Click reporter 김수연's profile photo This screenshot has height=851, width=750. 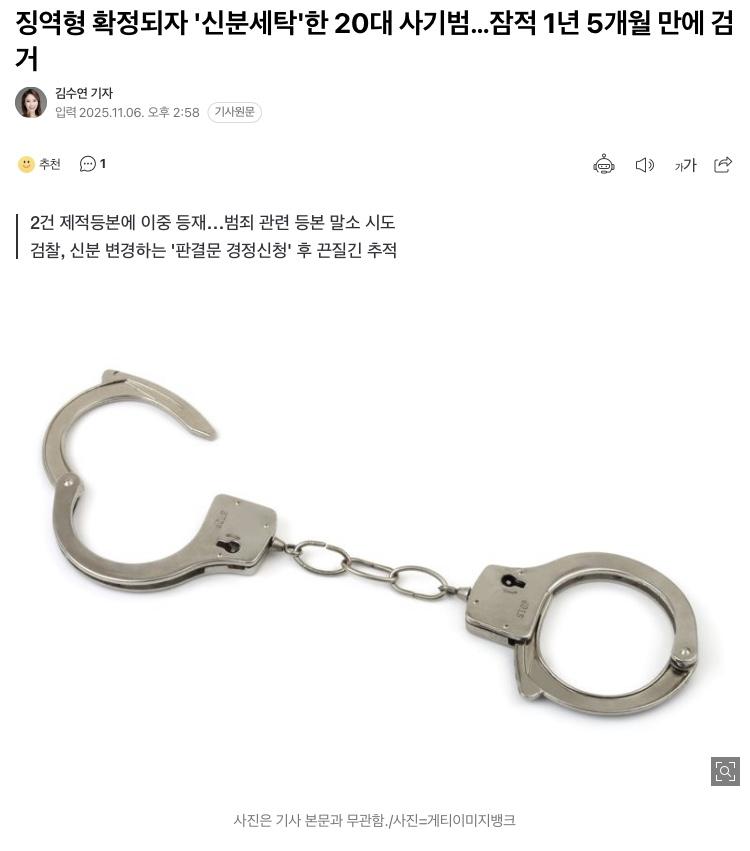pos(31,102)
